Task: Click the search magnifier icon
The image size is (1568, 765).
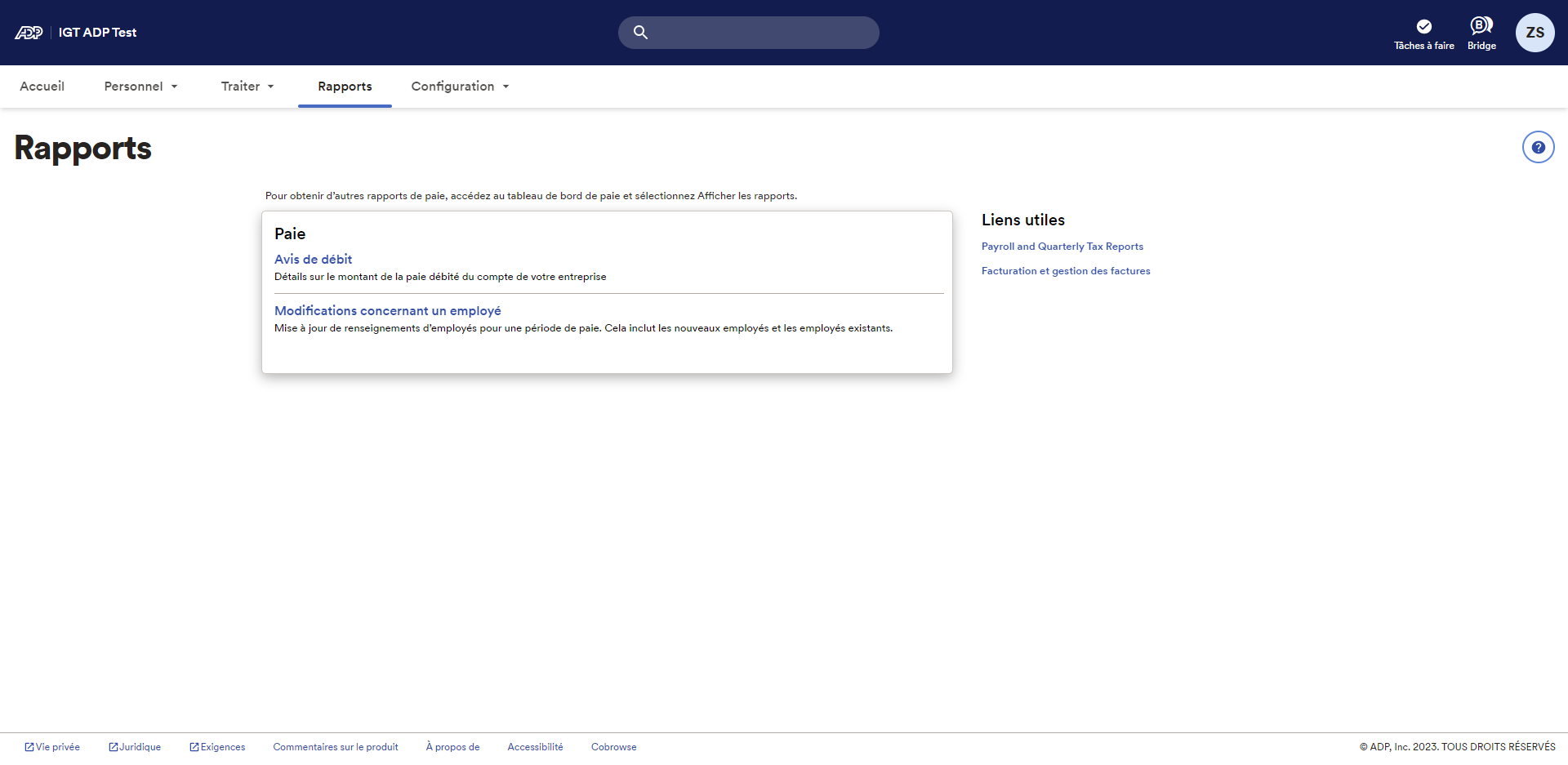Action: click(x=640, y=33)
